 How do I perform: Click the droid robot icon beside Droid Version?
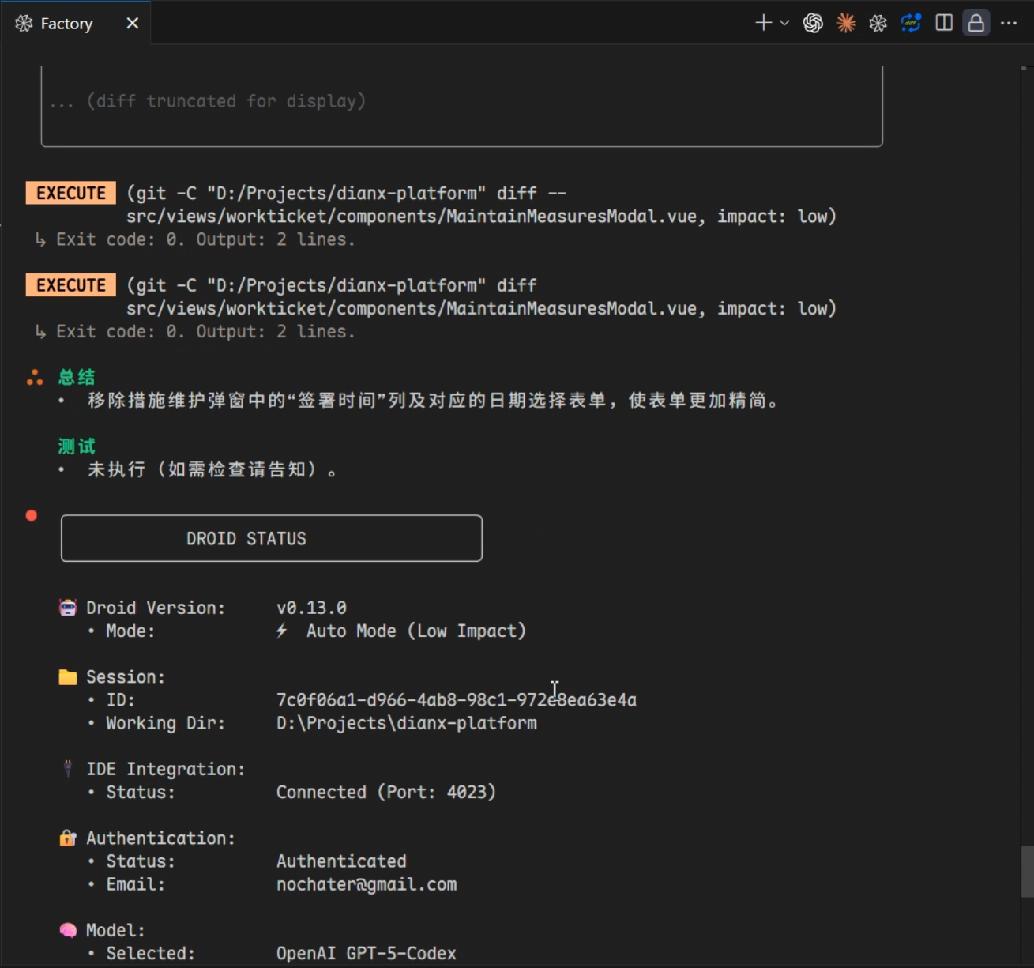pos(68,607)
